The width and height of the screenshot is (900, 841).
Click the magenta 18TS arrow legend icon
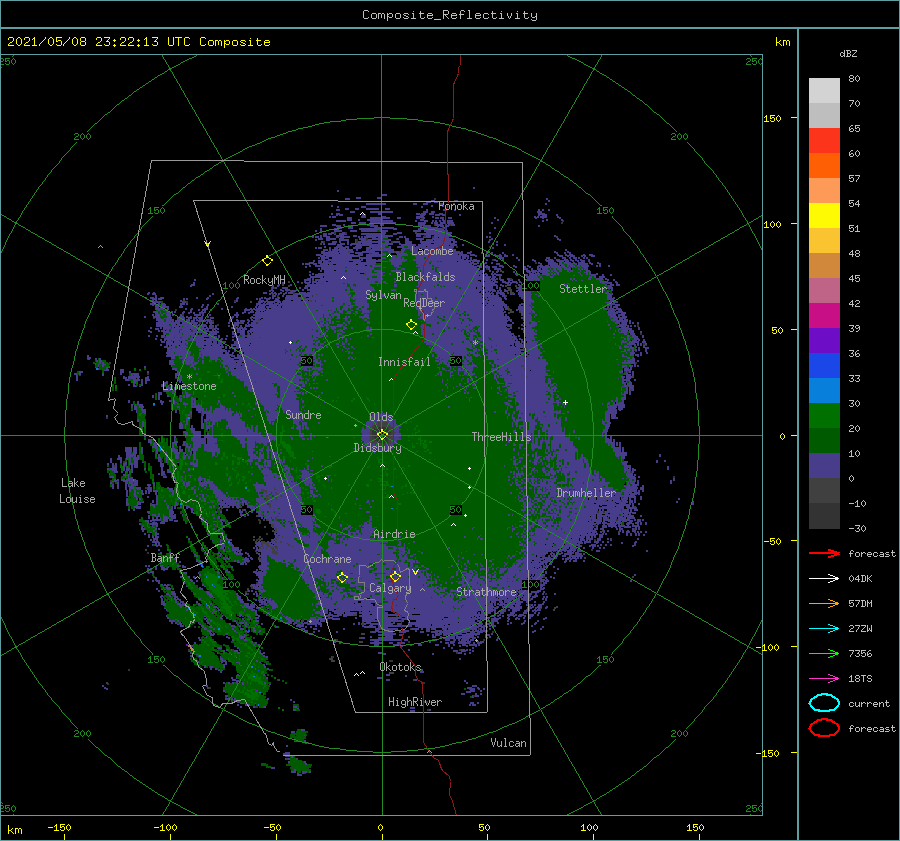pos(824,679)
